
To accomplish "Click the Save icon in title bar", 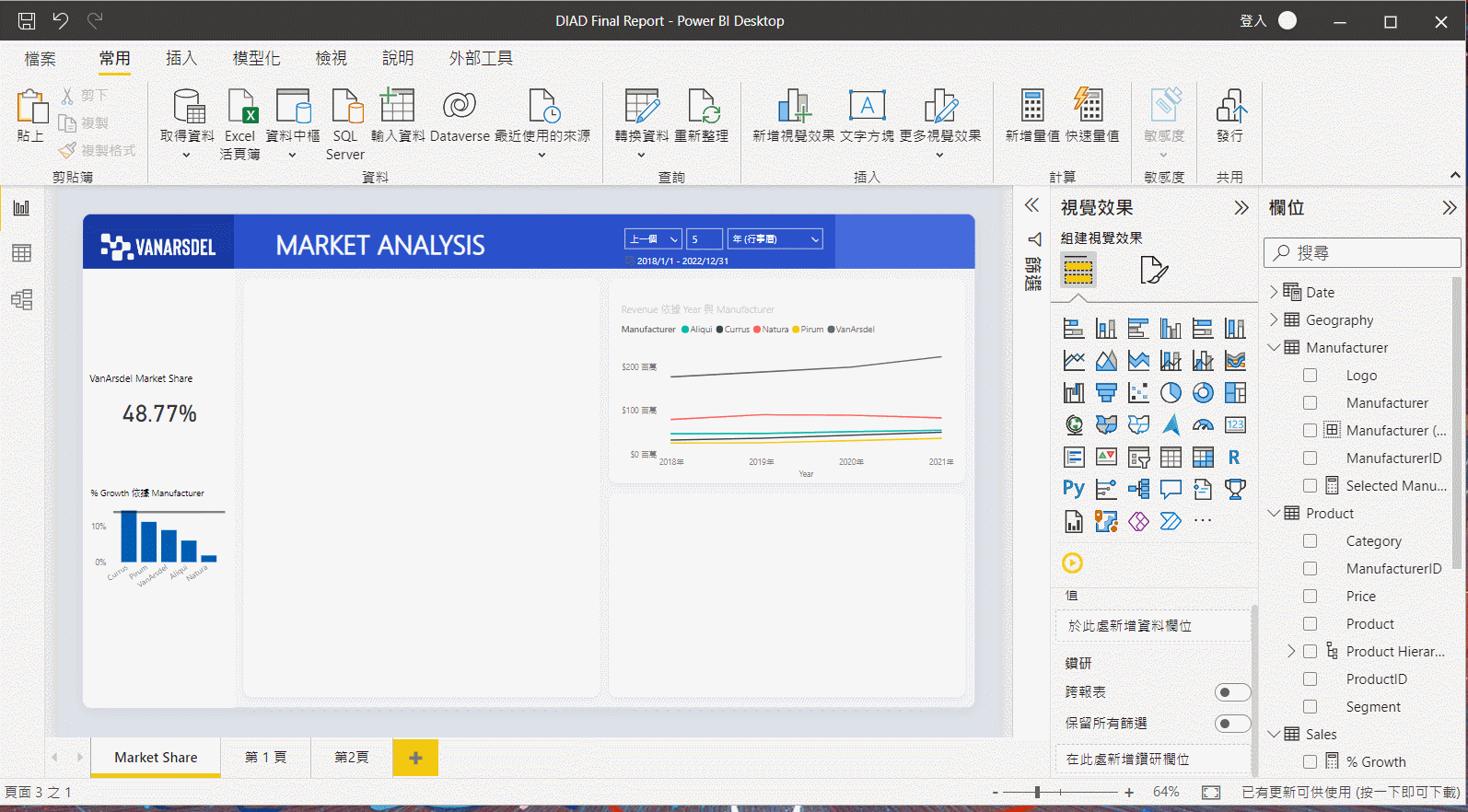I will click(x=27, y=20).
